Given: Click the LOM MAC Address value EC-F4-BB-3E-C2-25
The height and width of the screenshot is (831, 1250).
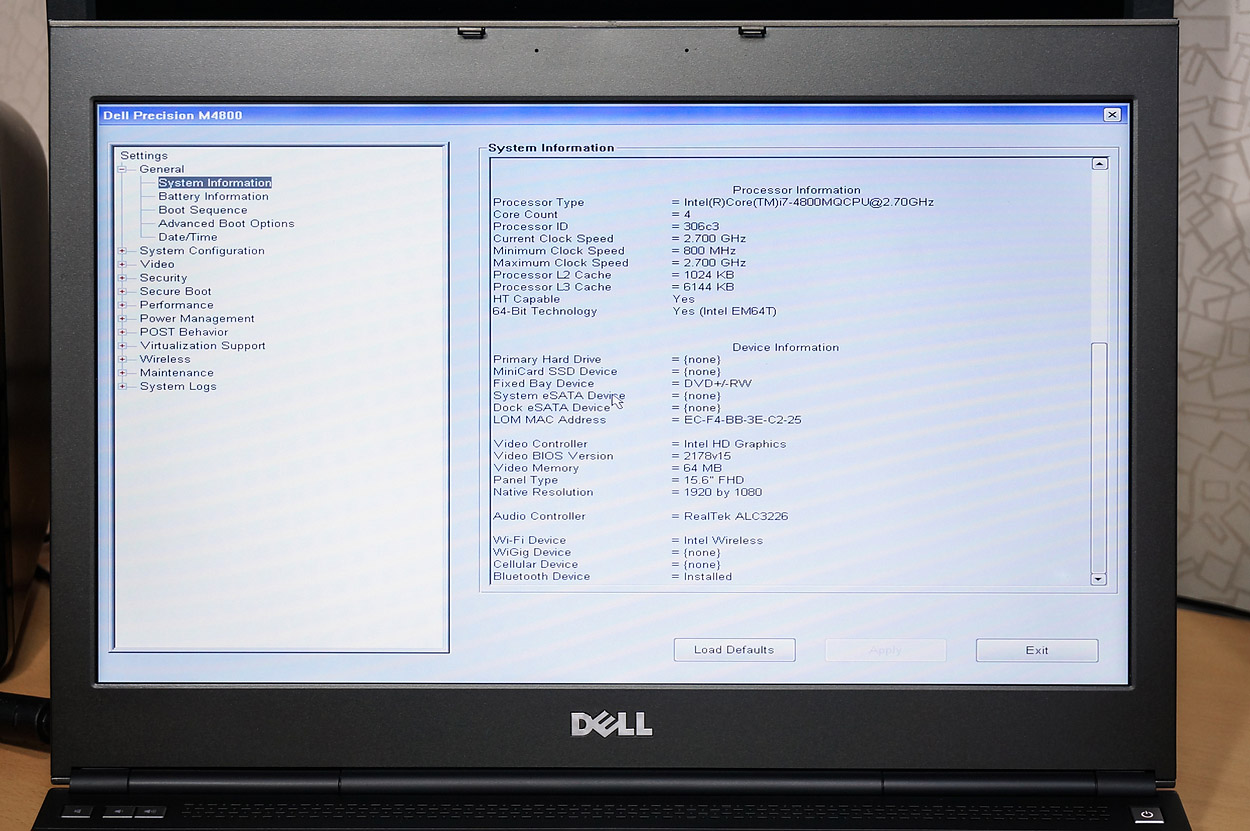Looking at the screenshot, I should pyautogui.click(x=743, y=420).
